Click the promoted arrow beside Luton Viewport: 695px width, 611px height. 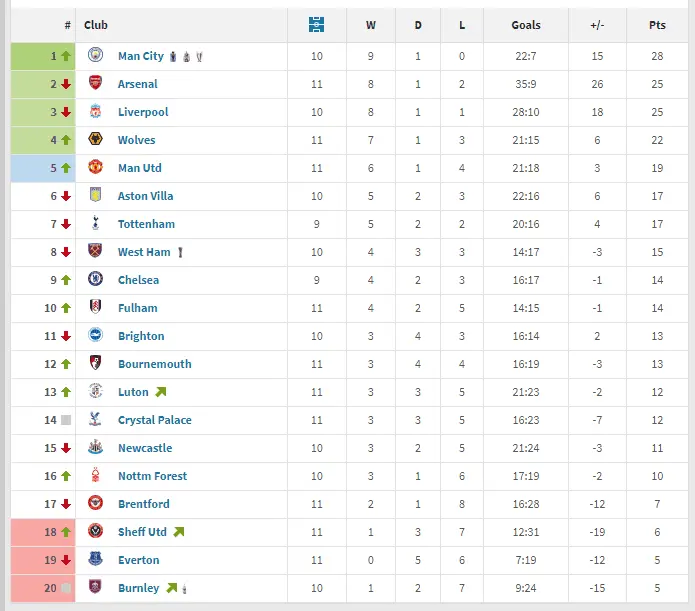pos(160,392)
